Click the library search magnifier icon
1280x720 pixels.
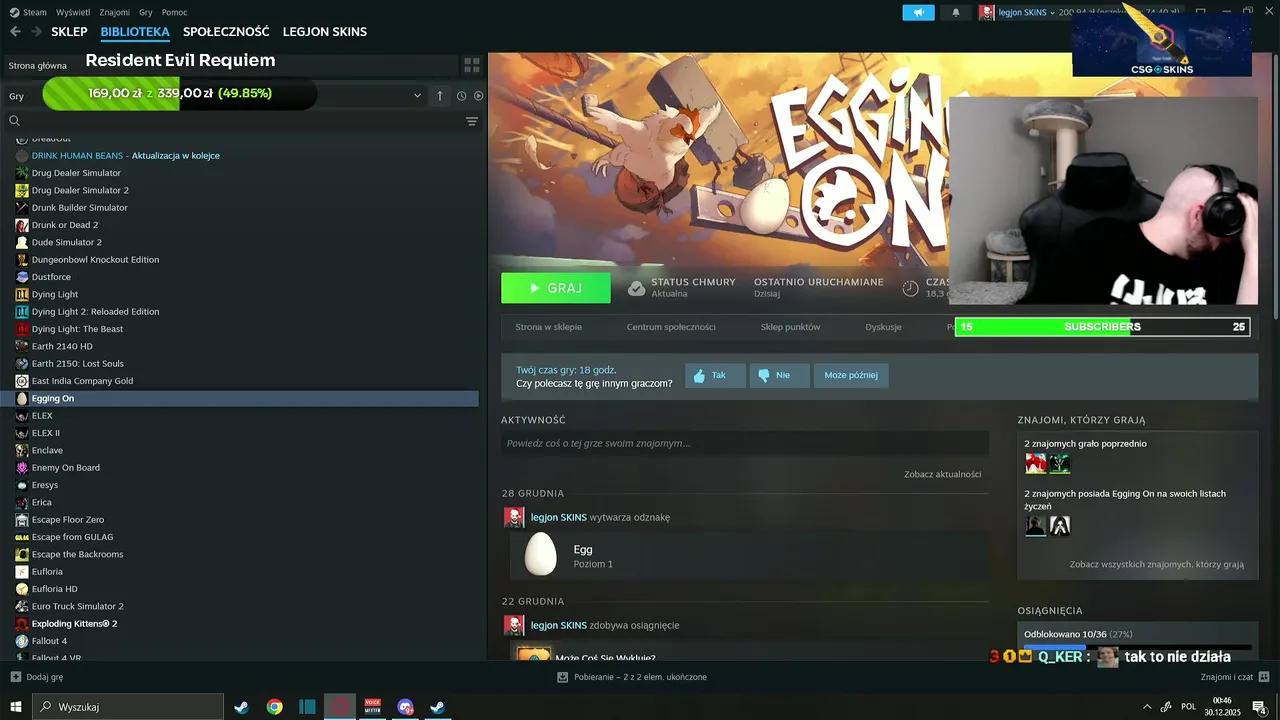point(15,121)
